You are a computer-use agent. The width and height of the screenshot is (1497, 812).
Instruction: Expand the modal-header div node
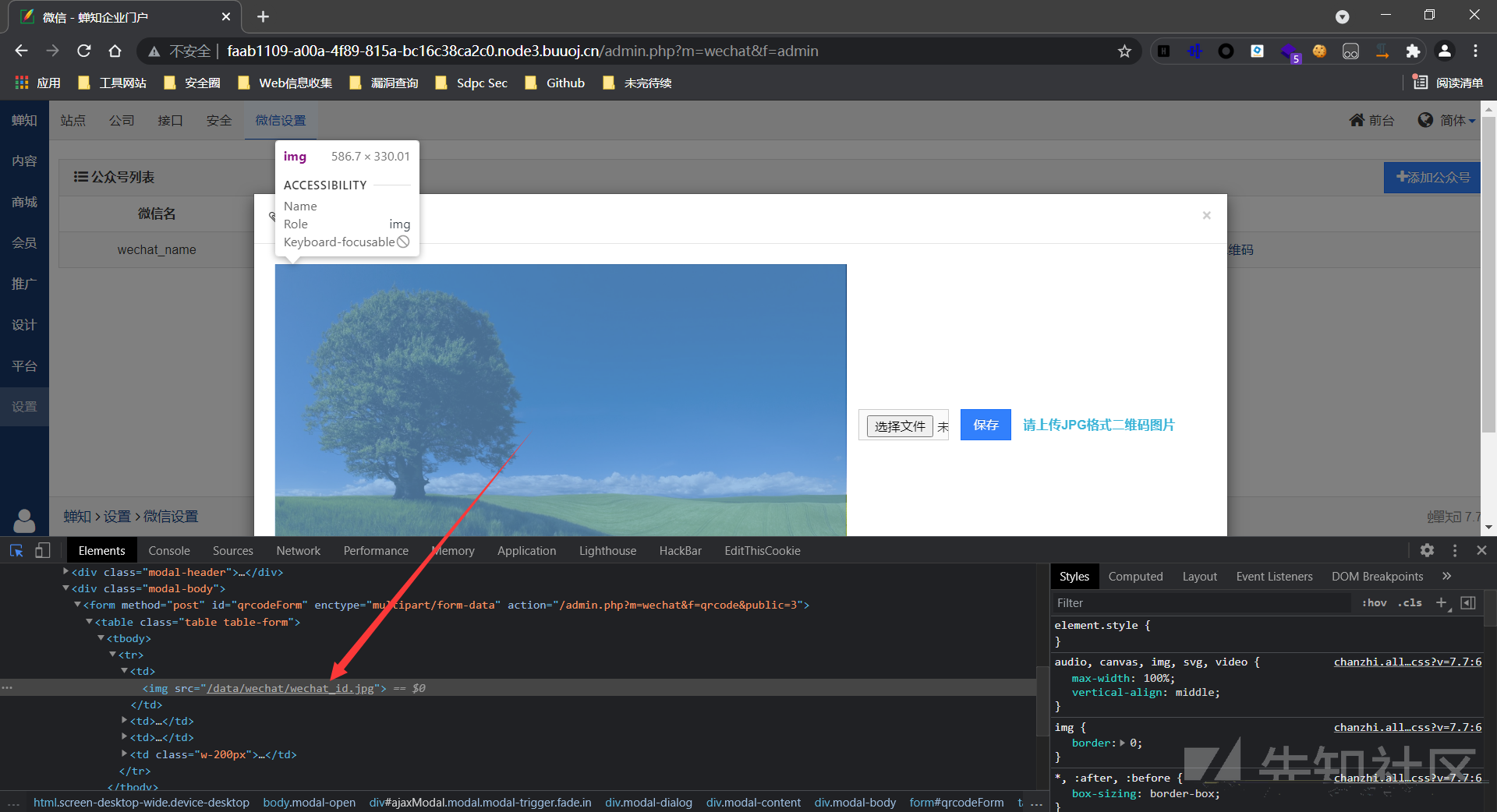(x=66, y=572)
